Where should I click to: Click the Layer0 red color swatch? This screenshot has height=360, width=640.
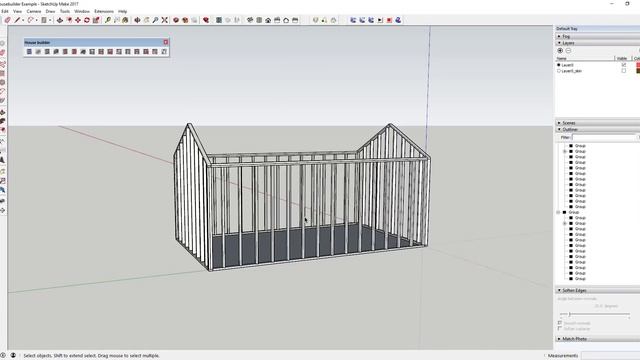pyautogui.click(x=638, y=65)
